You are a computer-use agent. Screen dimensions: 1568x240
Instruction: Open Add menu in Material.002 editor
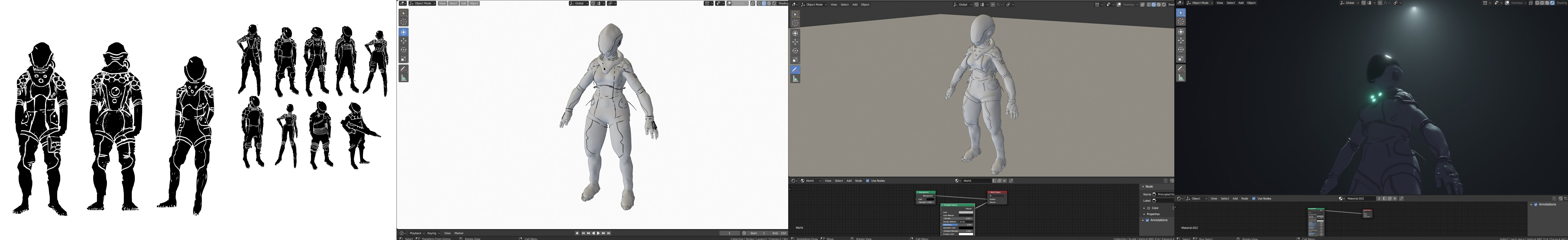1235,199
